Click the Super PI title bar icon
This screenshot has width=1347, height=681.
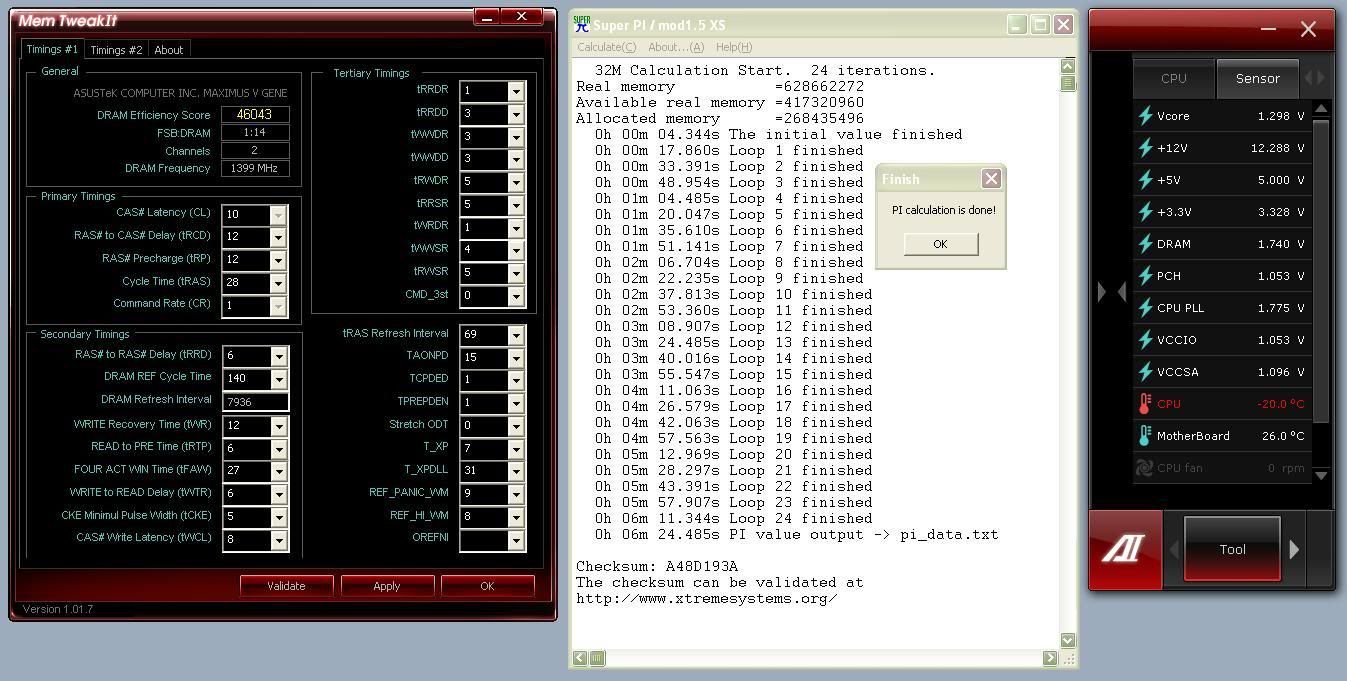(x=581, y=25)
